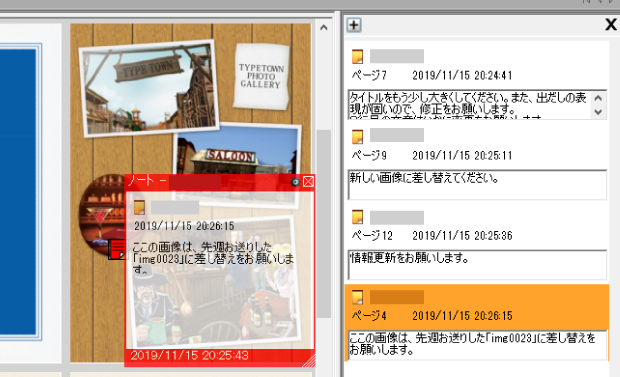This screenshot has width=620, height=377.
Task: Select the note icon for page 7
Action: pyautogui.click(x=357, y=57)
